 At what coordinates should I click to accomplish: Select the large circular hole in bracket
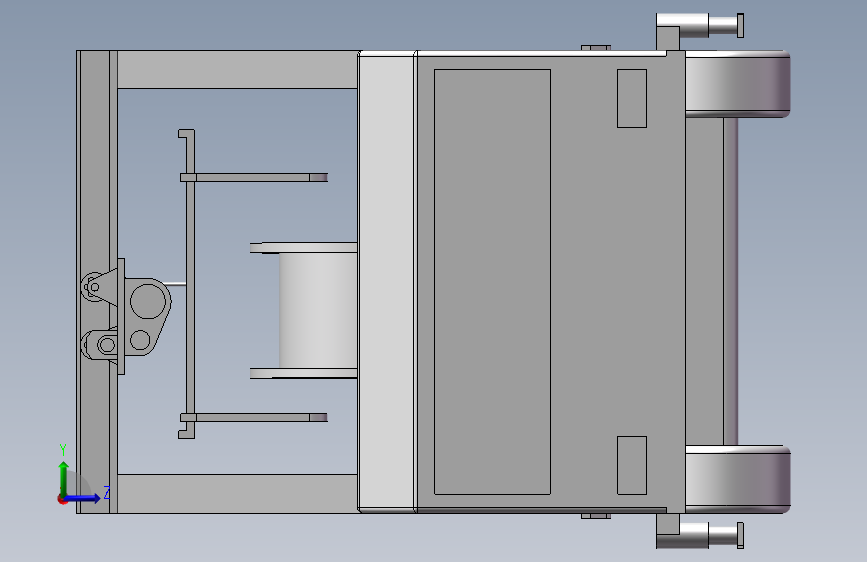point(148,301)
